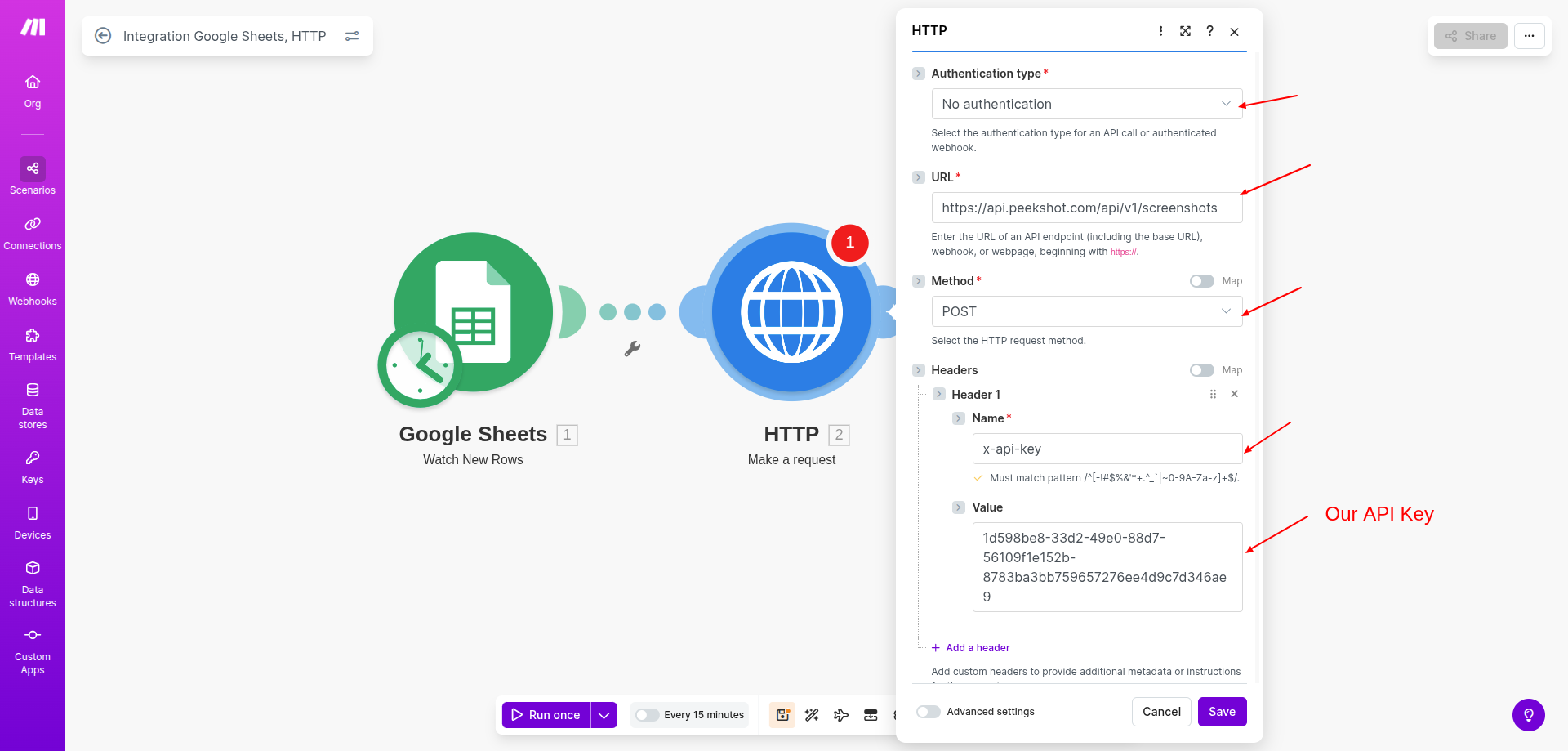
Task: Click the wrench icon between modules
Action: [x=632, y=349]
